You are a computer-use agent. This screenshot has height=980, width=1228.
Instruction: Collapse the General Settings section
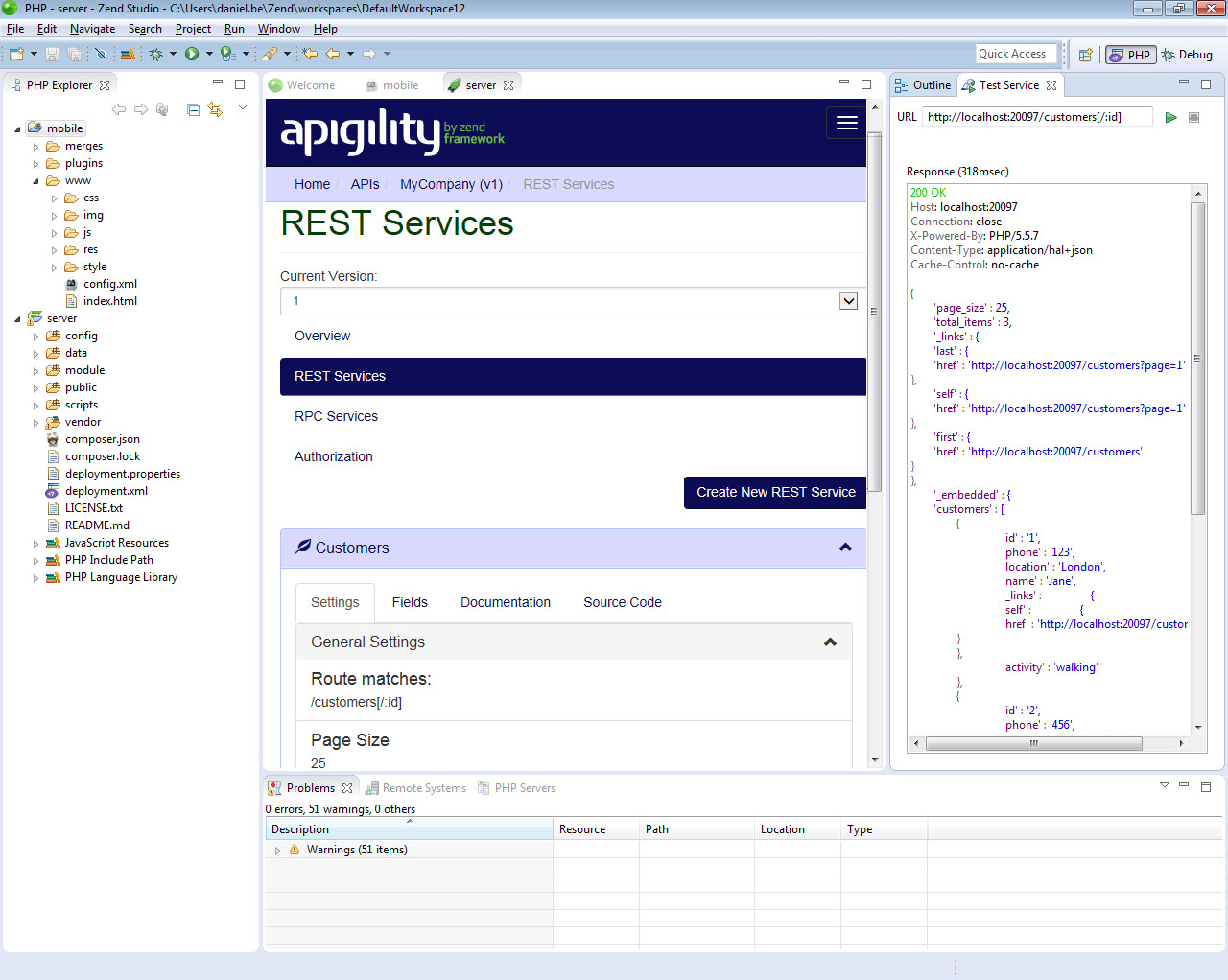point(830,642)
